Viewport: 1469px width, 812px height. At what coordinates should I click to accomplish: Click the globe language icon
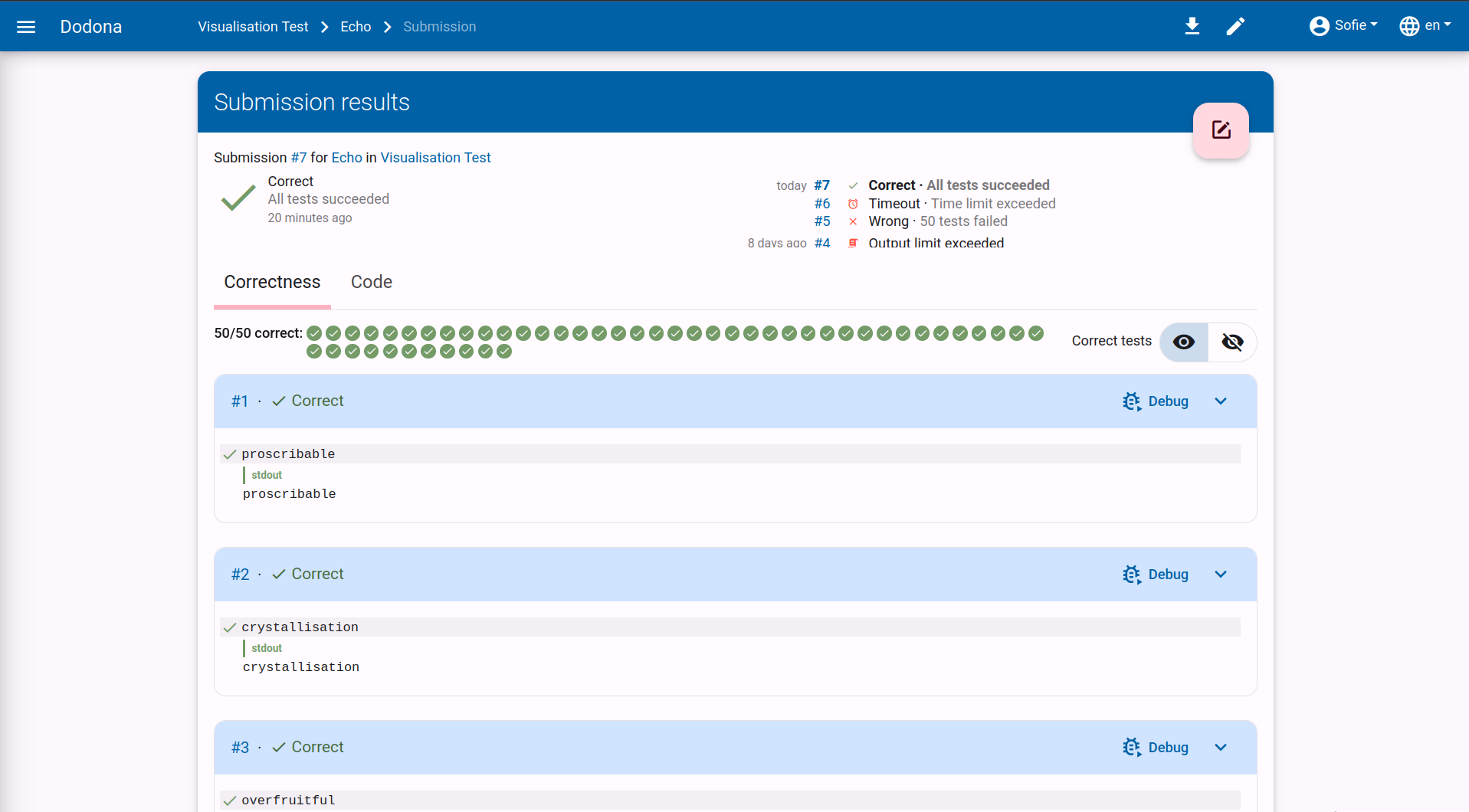1409,26
